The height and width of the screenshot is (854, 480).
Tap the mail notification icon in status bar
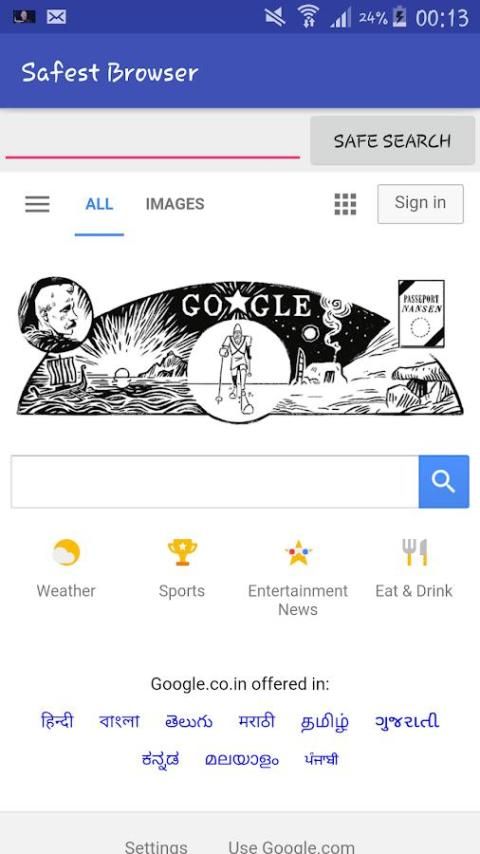56,17
